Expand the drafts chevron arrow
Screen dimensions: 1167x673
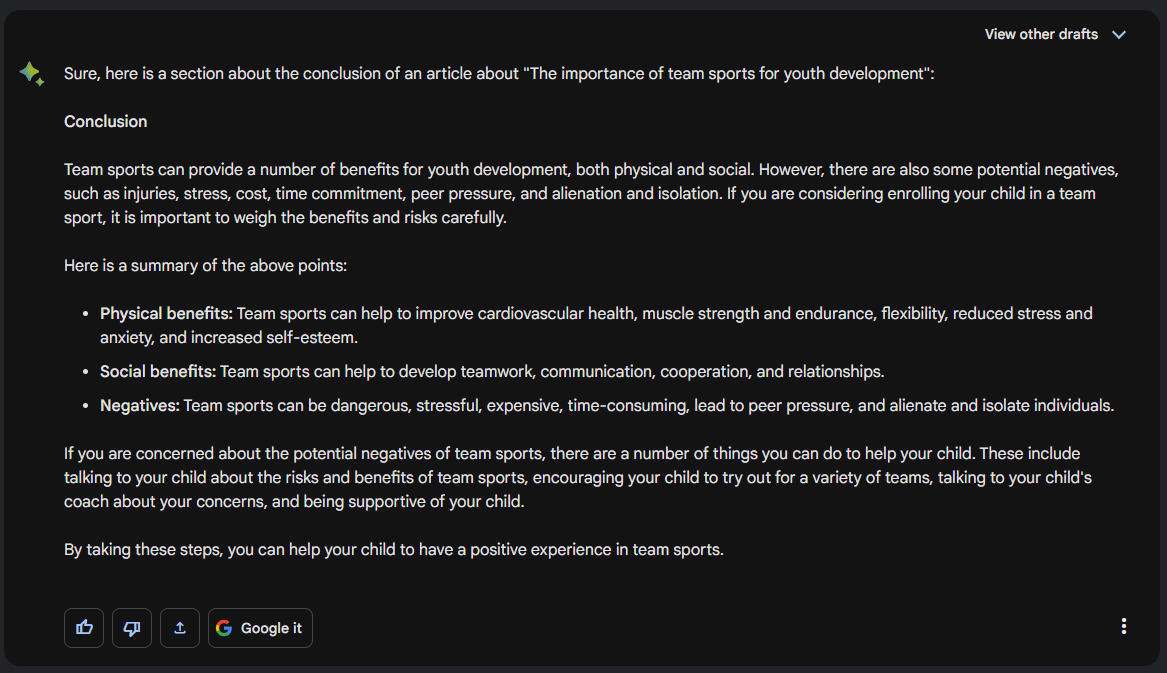pyautogui.click(x=1119, y=35)
